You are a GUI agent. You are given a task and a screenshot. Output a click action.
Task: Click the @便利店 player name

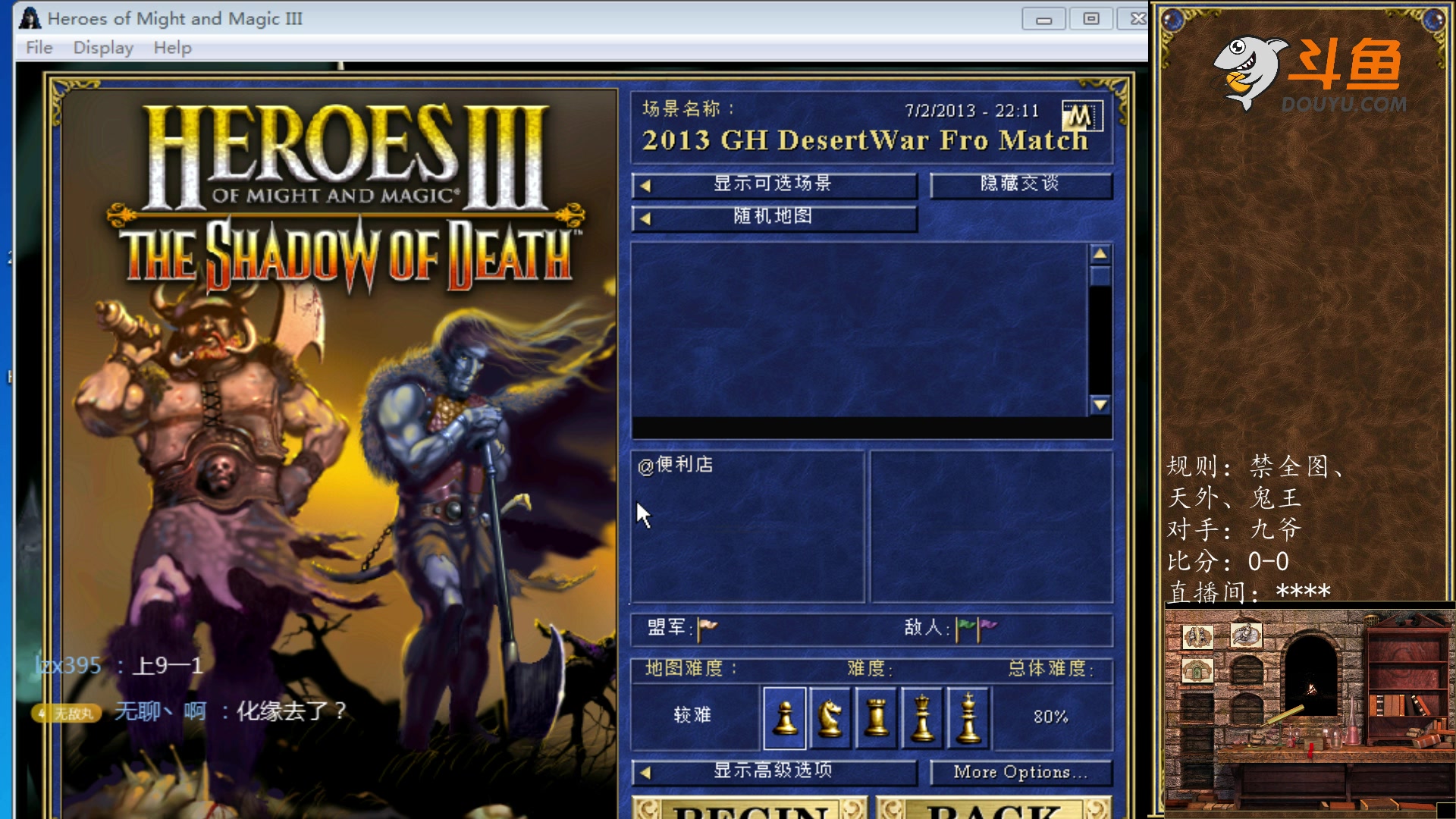[x=676, y=465]
